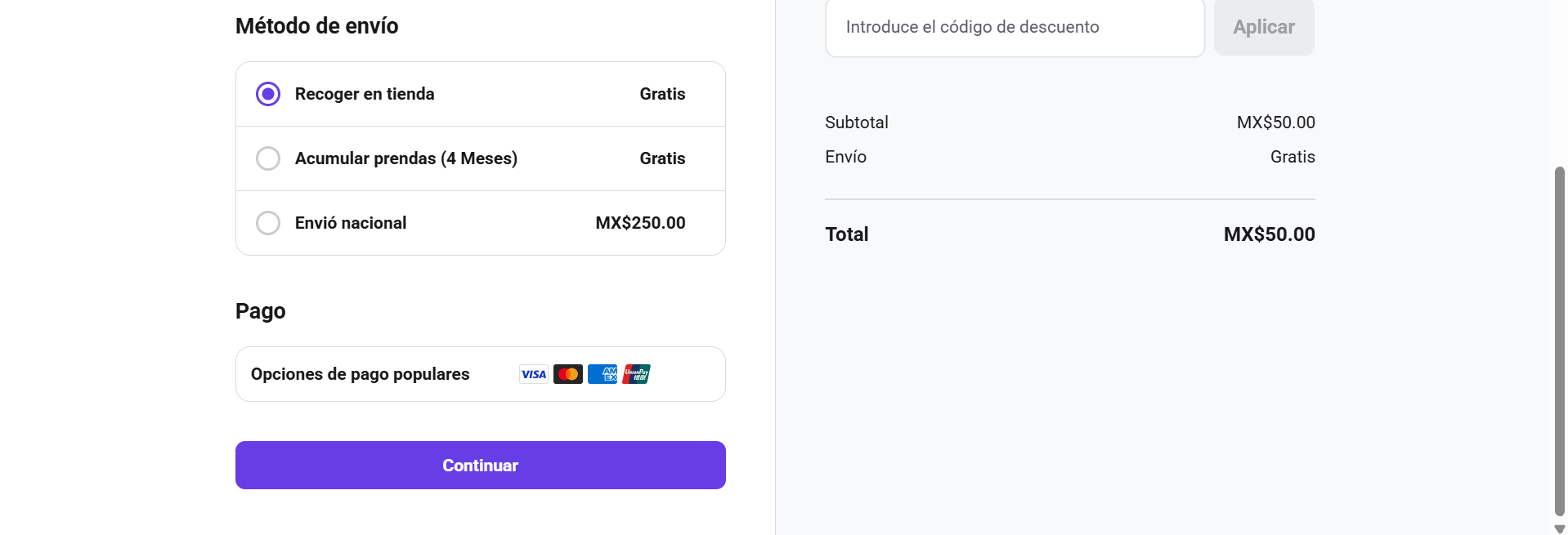The width and height of the screenshot is (1568, 535).
Task: Click the MX$250.00 shipping price
Action: point(640,223)
